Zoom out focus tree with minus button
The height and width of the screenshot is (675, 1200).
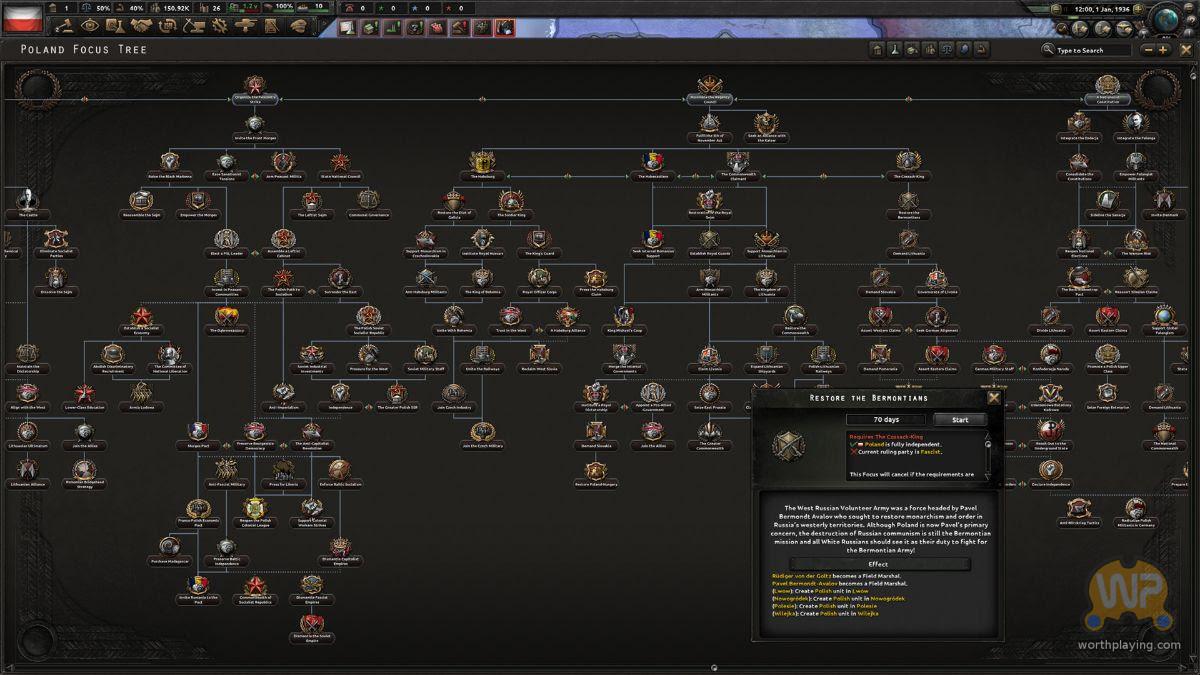(x=1148, y=50)
